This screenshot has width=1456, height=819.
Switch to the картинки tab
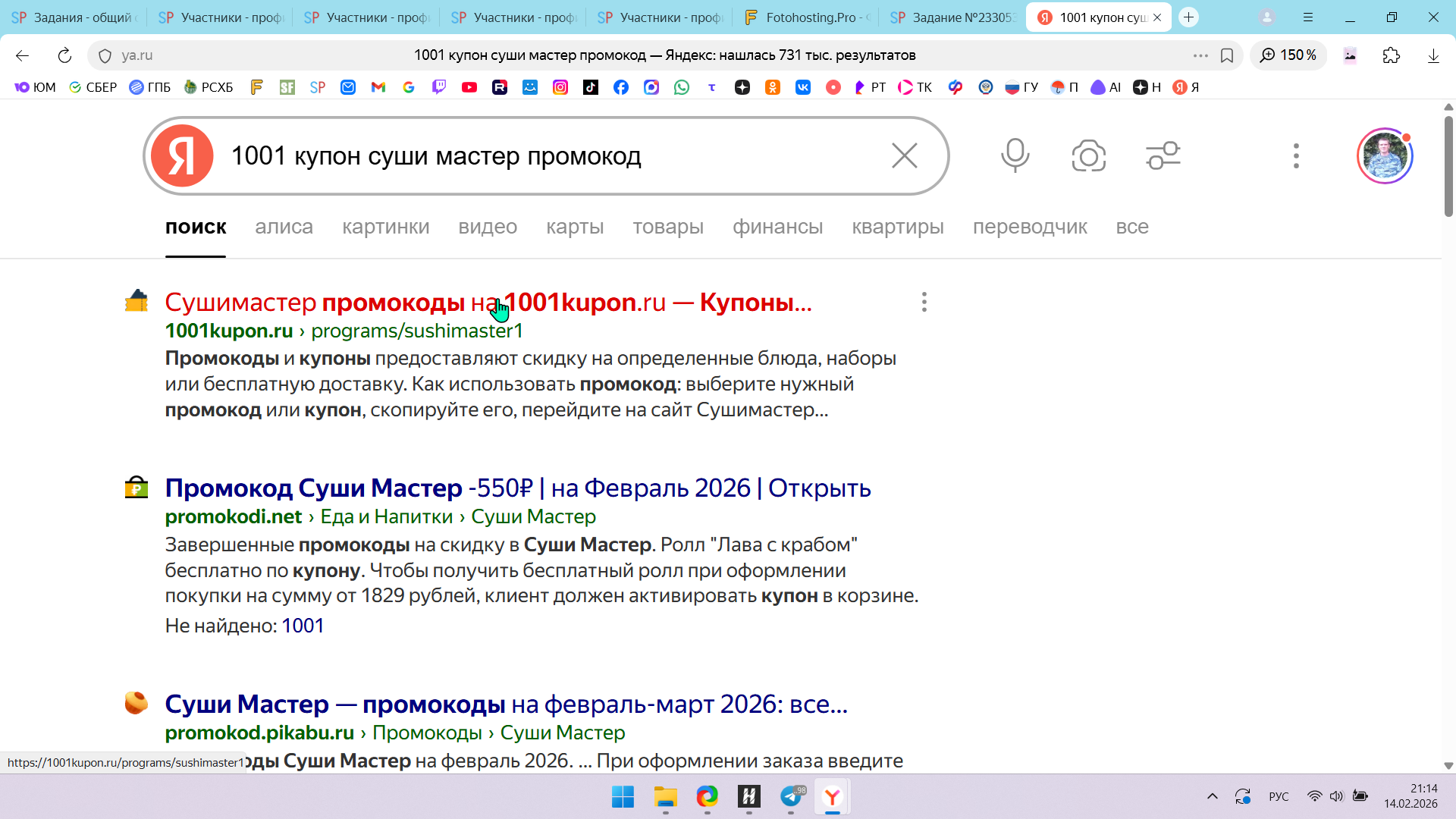(x=385, y=227)
